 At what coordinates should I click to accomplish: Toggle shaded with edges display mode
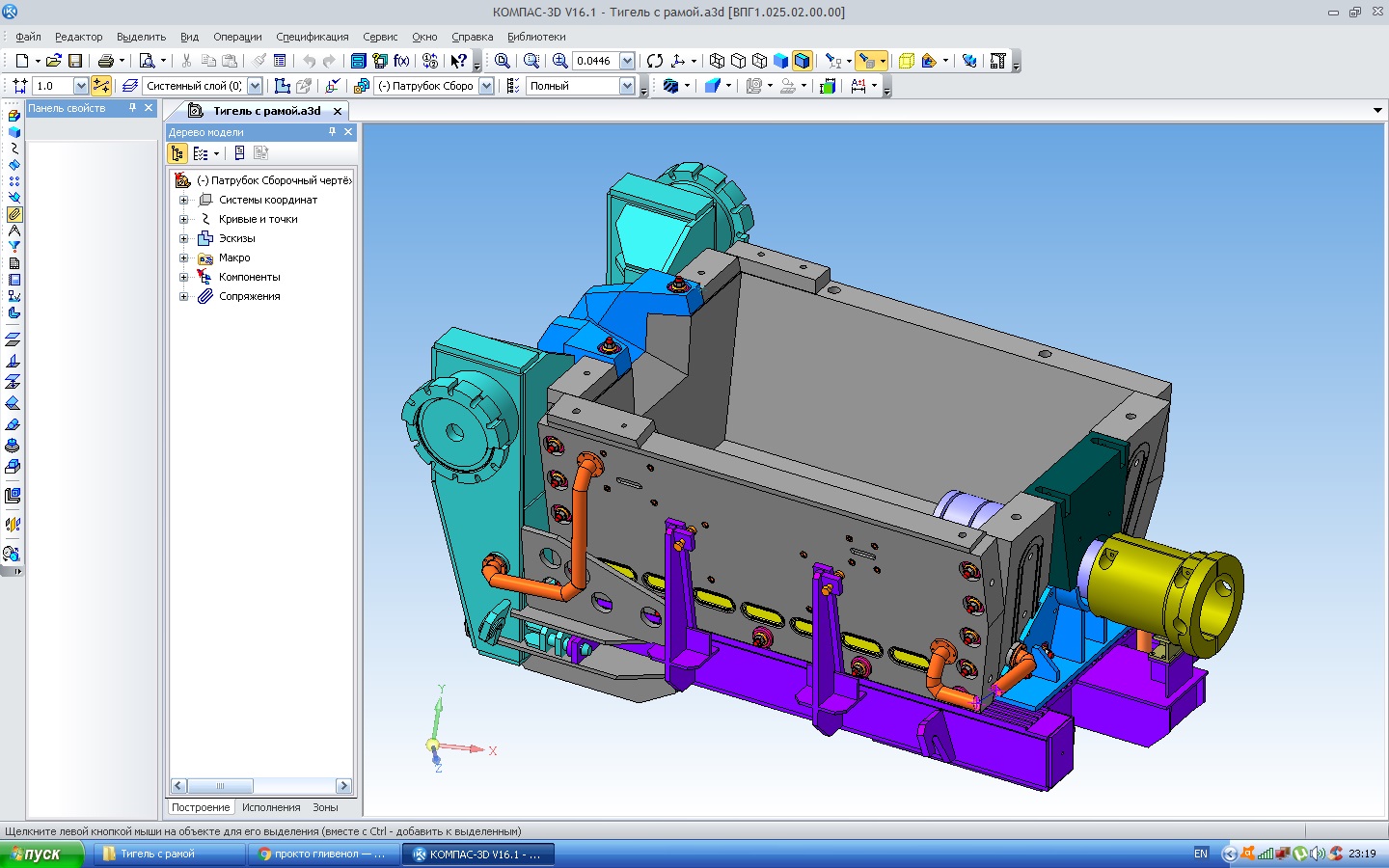click(802, 61)
